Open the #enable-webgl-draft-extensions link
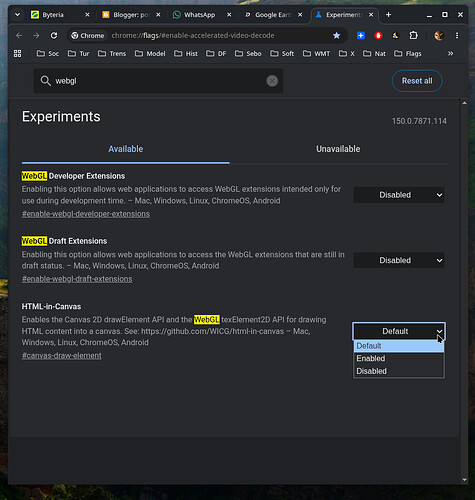Viewport: 475px width, 500px height. click(77, 279)
